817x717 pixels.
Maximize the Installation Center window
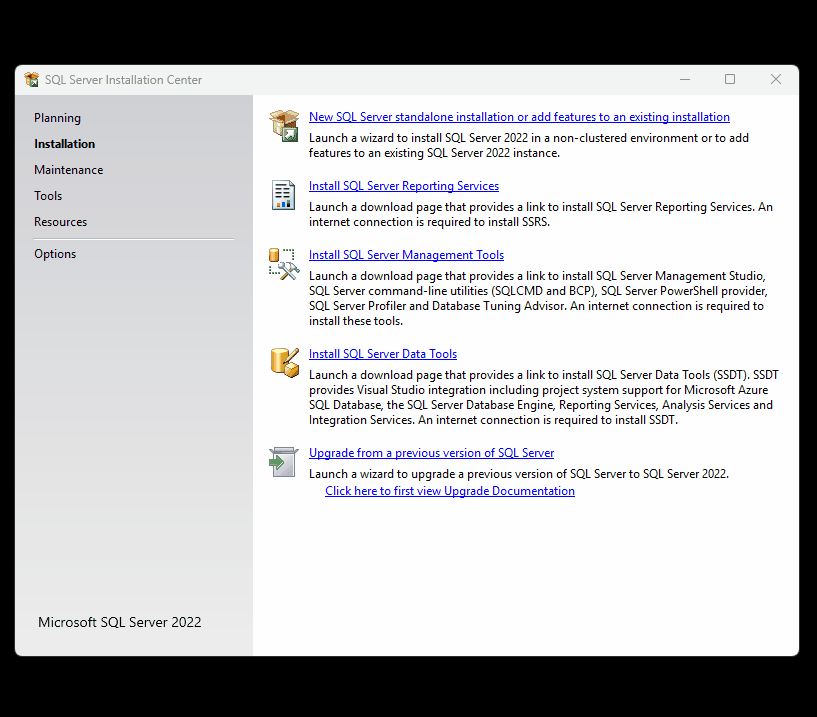pos(730,79)
